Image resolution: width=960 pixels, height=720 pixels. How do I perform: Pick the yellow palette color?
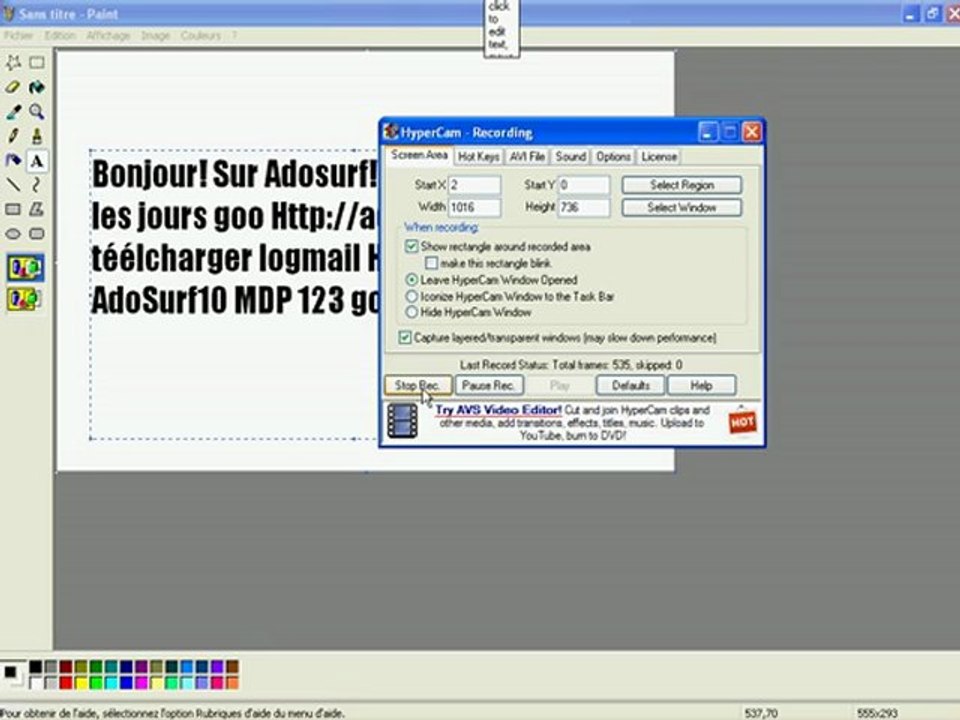pos(81,683)
